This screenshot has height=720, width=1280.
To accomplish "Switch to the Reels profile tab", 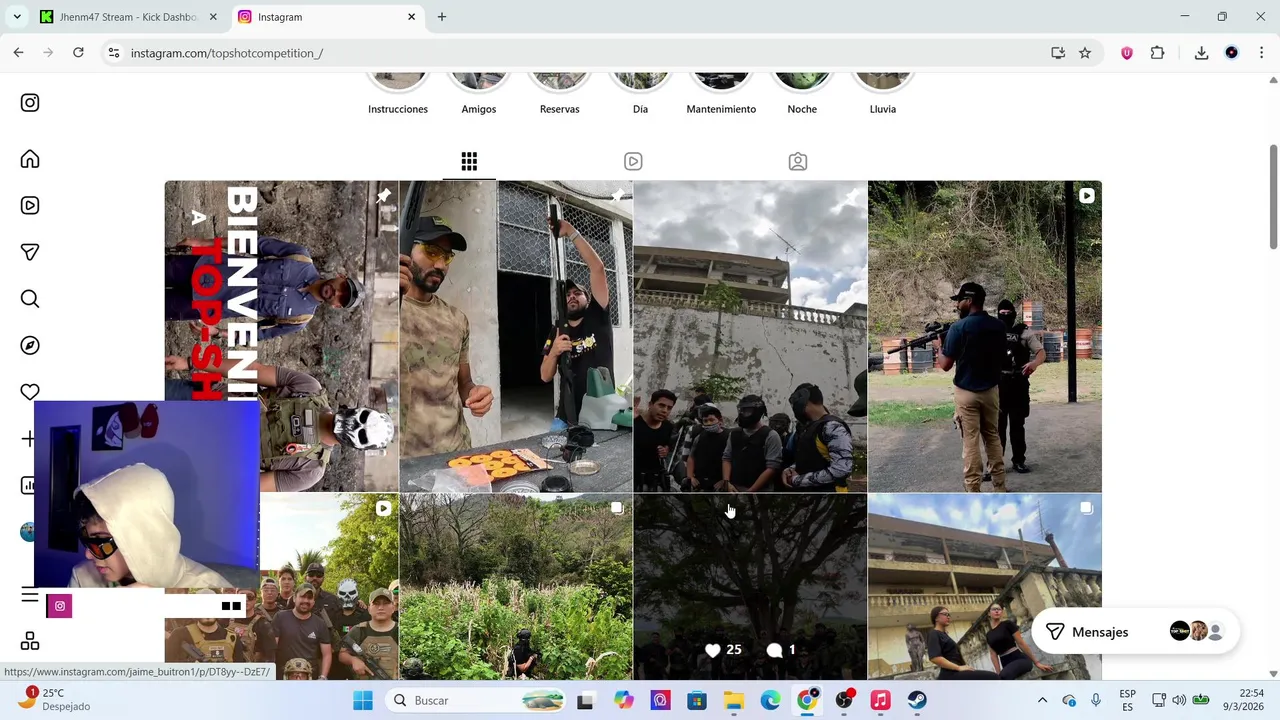I will 633,161.
